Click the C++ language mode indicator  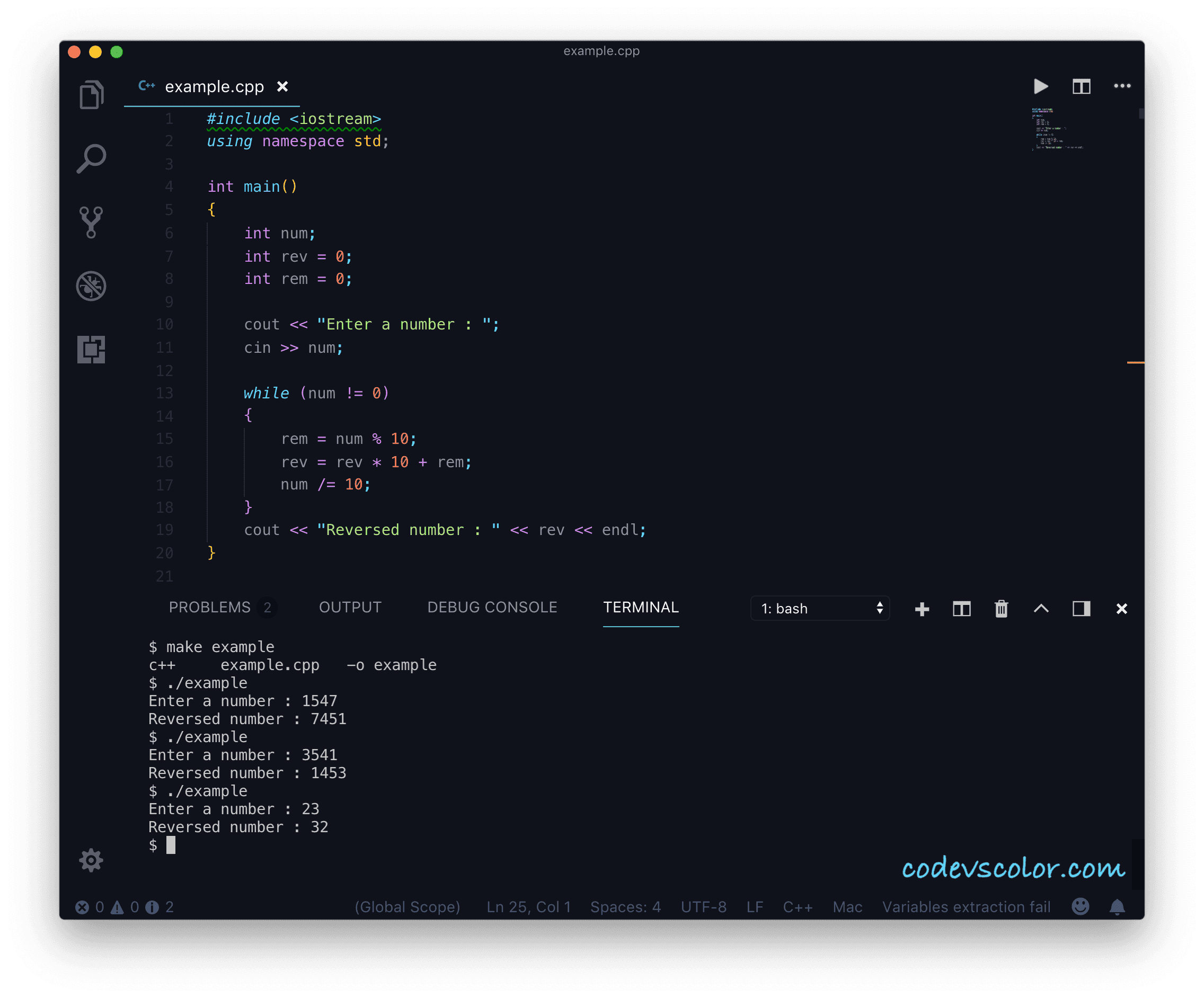[x=798, y=907]
